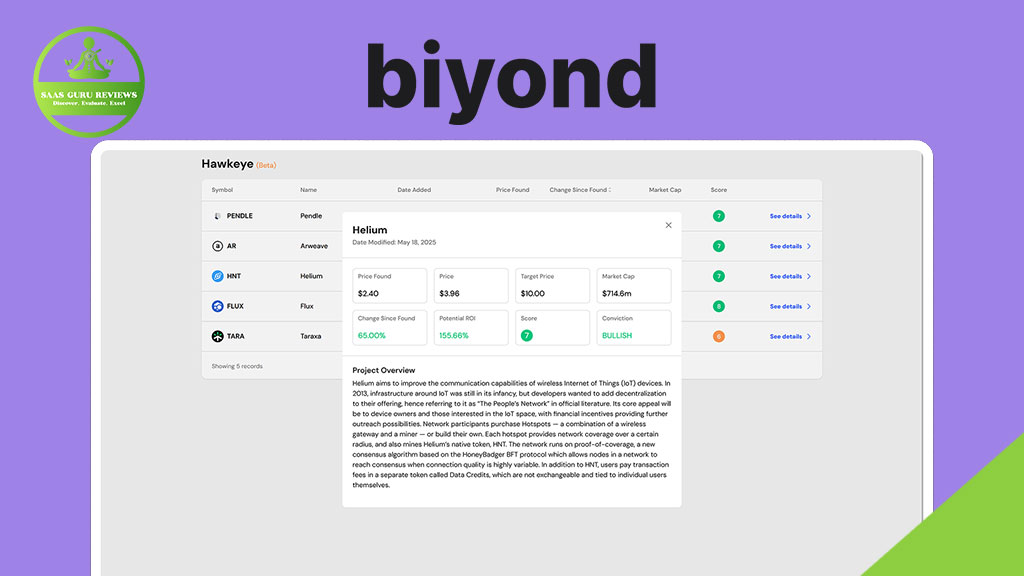
Task: Click the Project Overview heading
Action: [383, 370]
